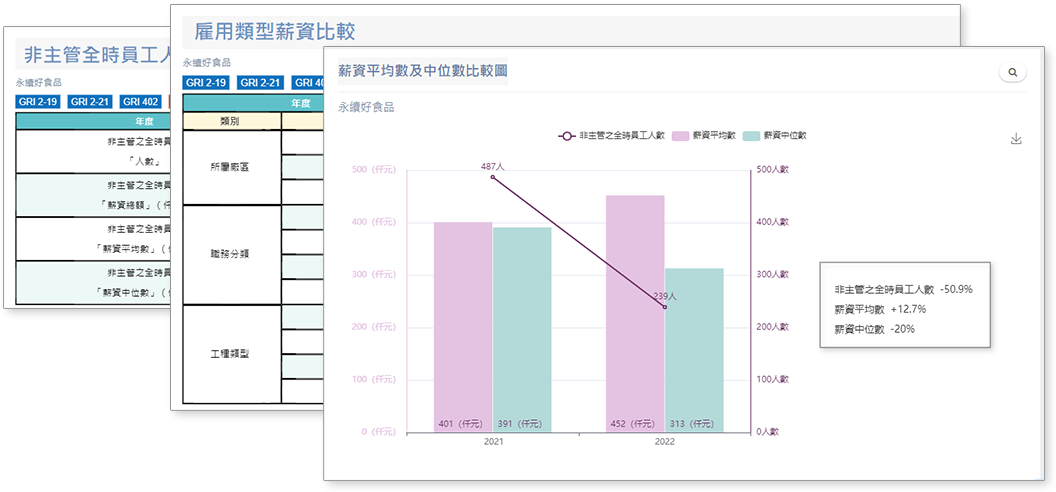Click the 類別 column header
The width and height of the screenshot is (1056, 492).
coord(231,121)
